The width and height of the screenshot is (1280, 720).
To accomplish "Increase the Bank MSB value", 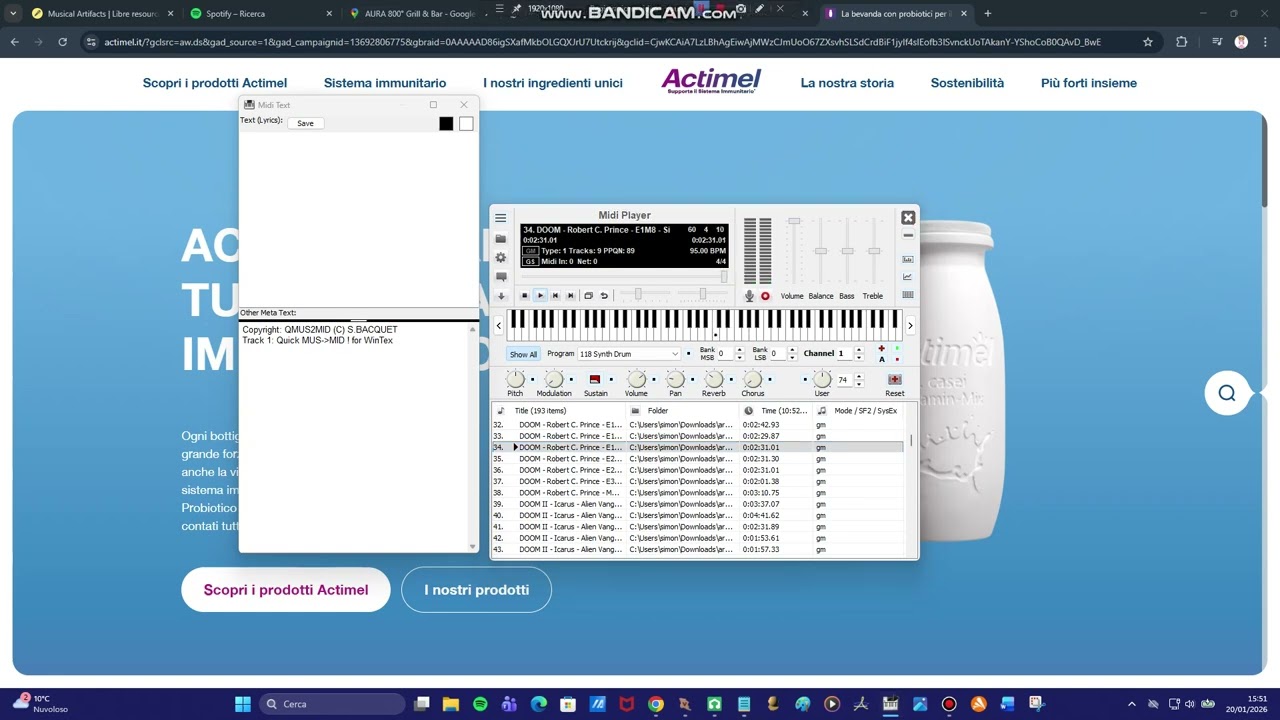I will tap(738, 350).
